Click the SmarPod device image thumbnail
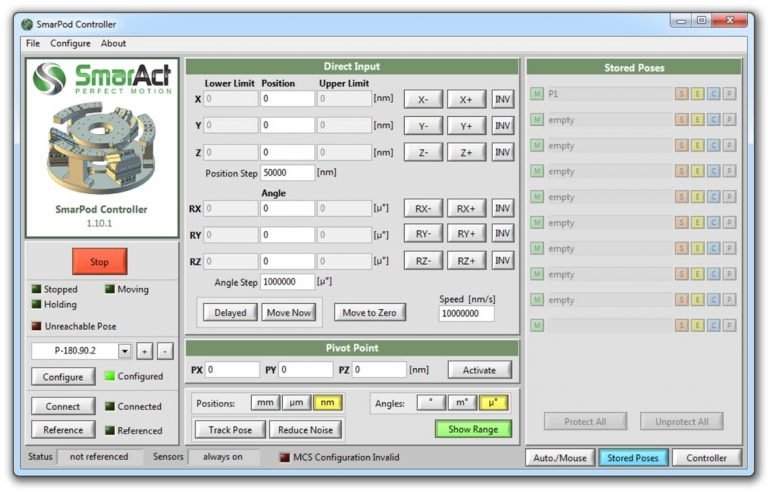This screenshot has height=492, width=768. coord(102,147)
